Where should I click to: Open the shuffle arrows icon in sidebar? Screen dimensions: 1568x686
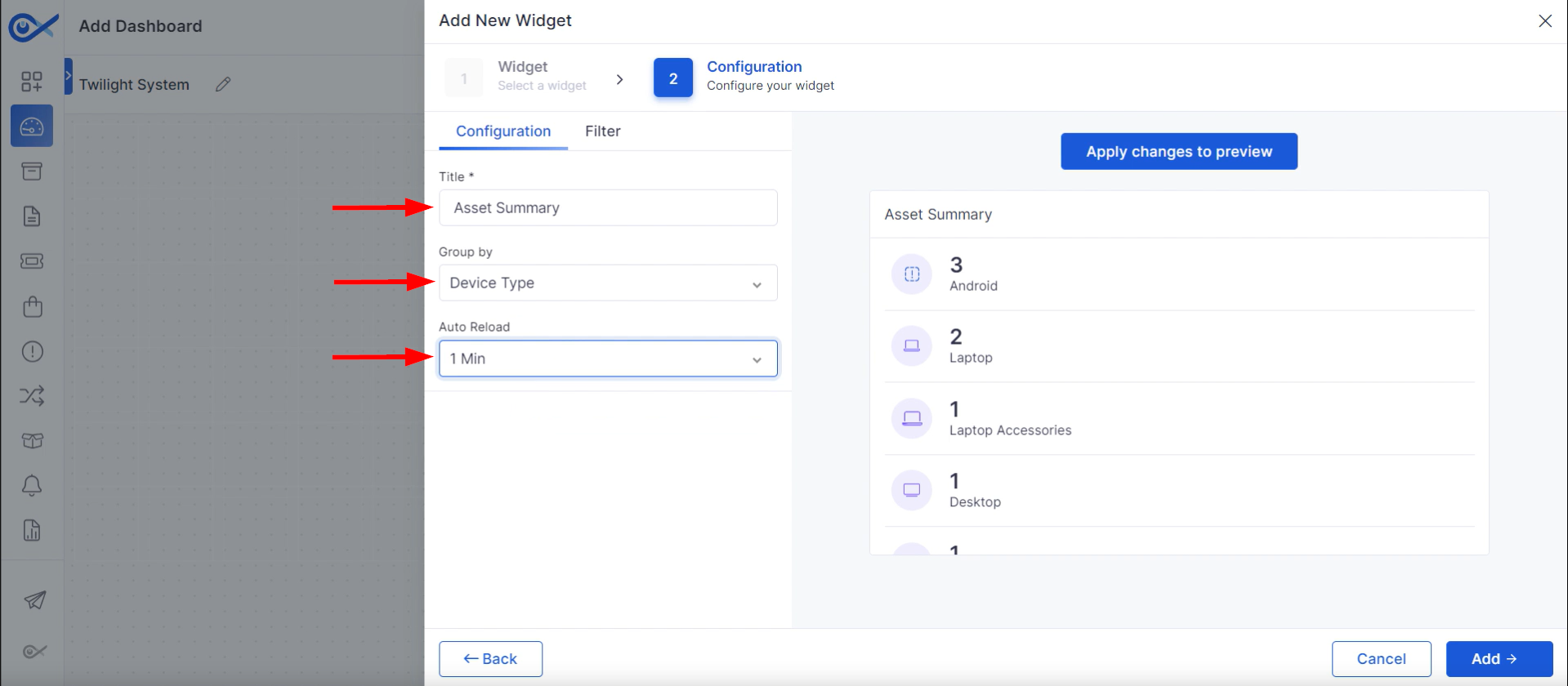click(32, 396)
